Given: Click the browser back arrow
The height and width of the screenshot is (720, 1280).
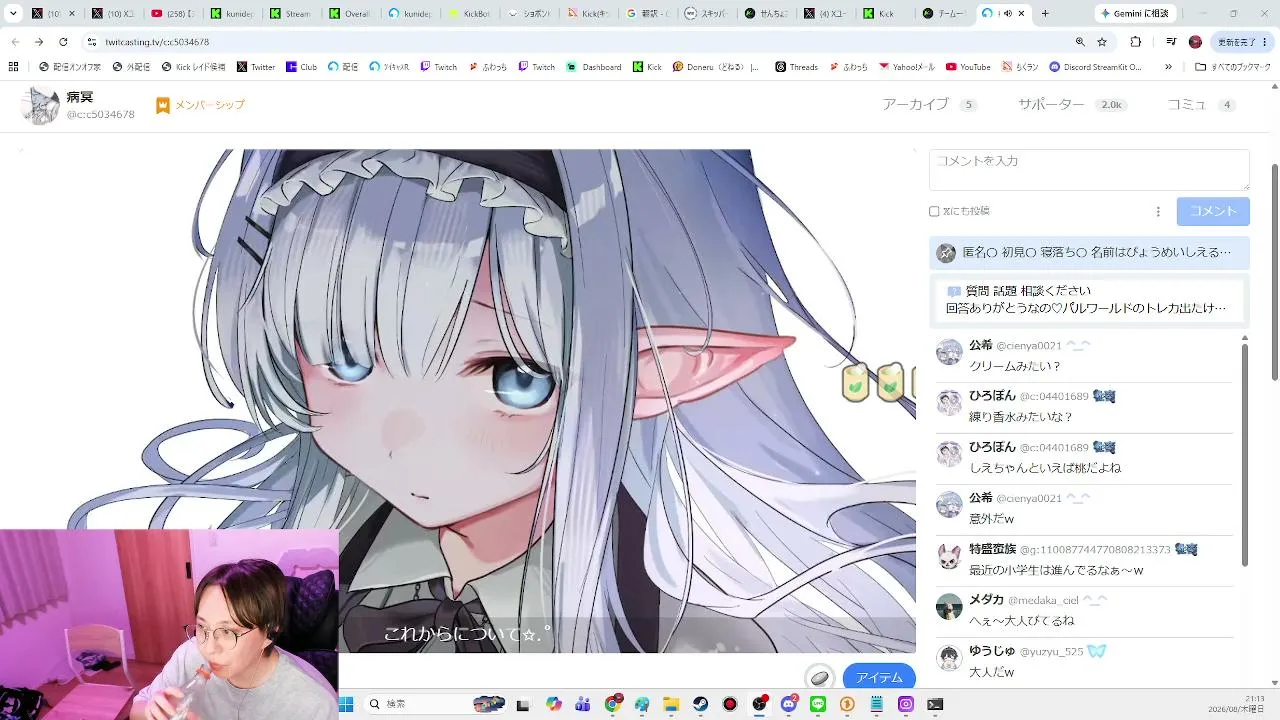Looking at the screenshot, I should 15,42.
